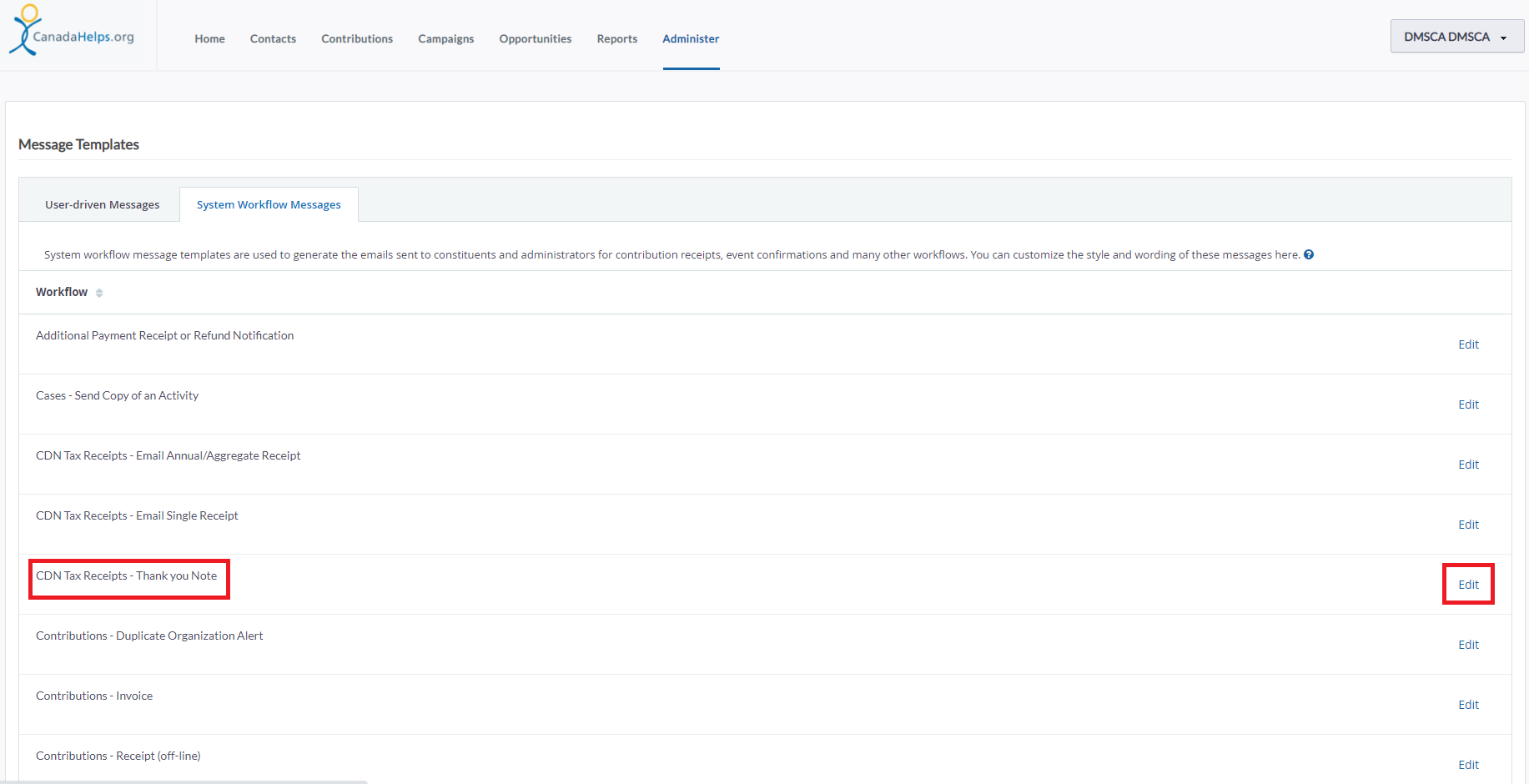Open the Campaigns menu
The height and width of the screenshot is (784, 1529).
point(446,38)
